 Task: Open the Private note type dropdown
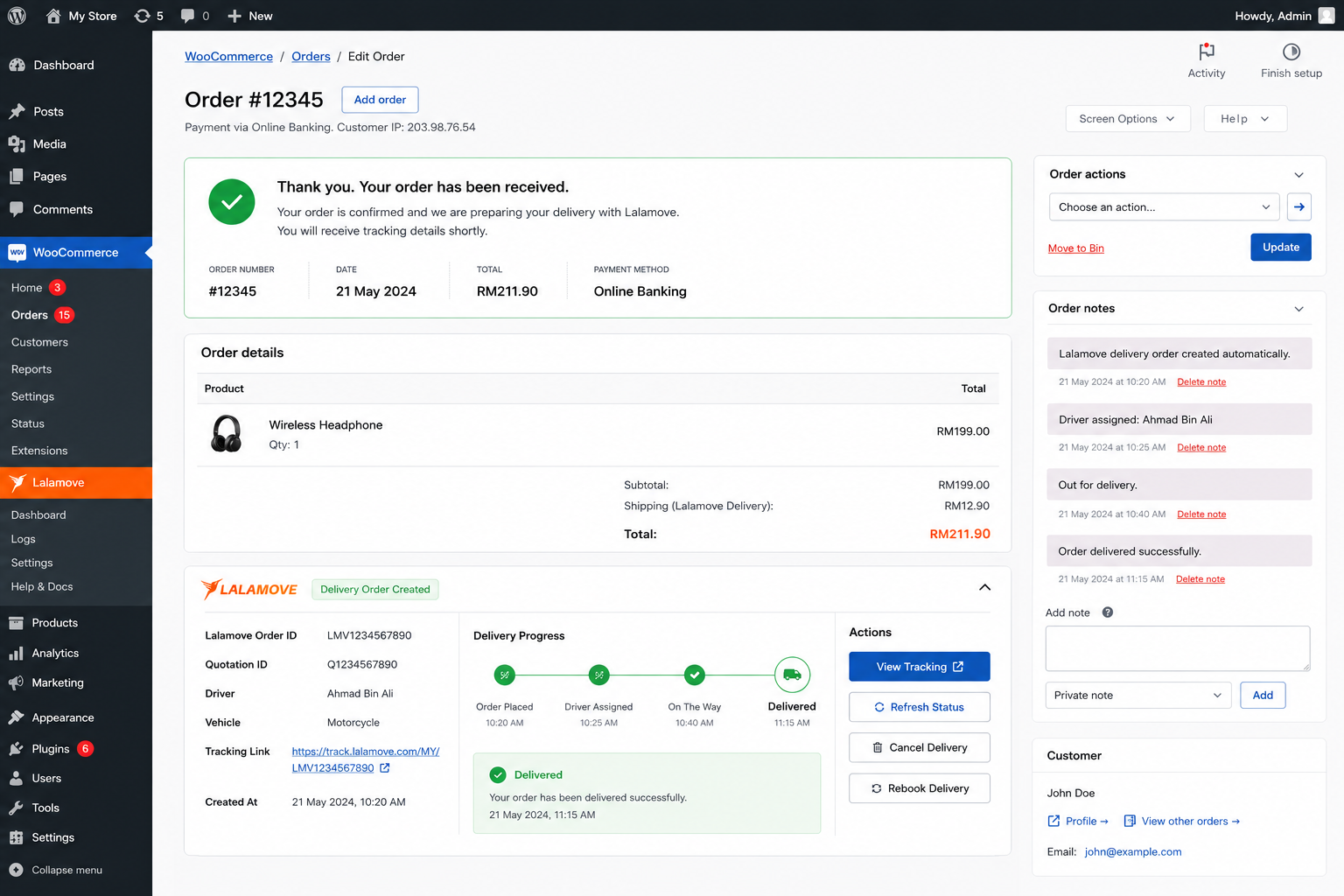click(1138, 696)
